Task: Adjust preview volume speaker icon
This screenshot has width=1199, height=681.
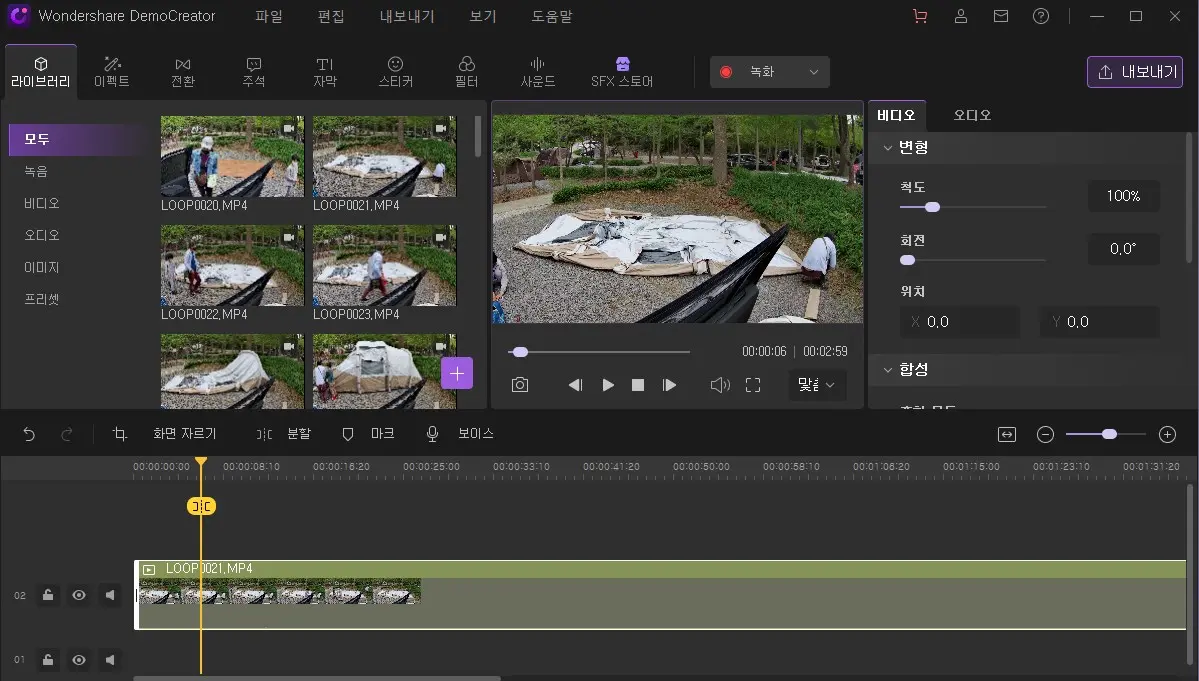Action: pos(720,385)
